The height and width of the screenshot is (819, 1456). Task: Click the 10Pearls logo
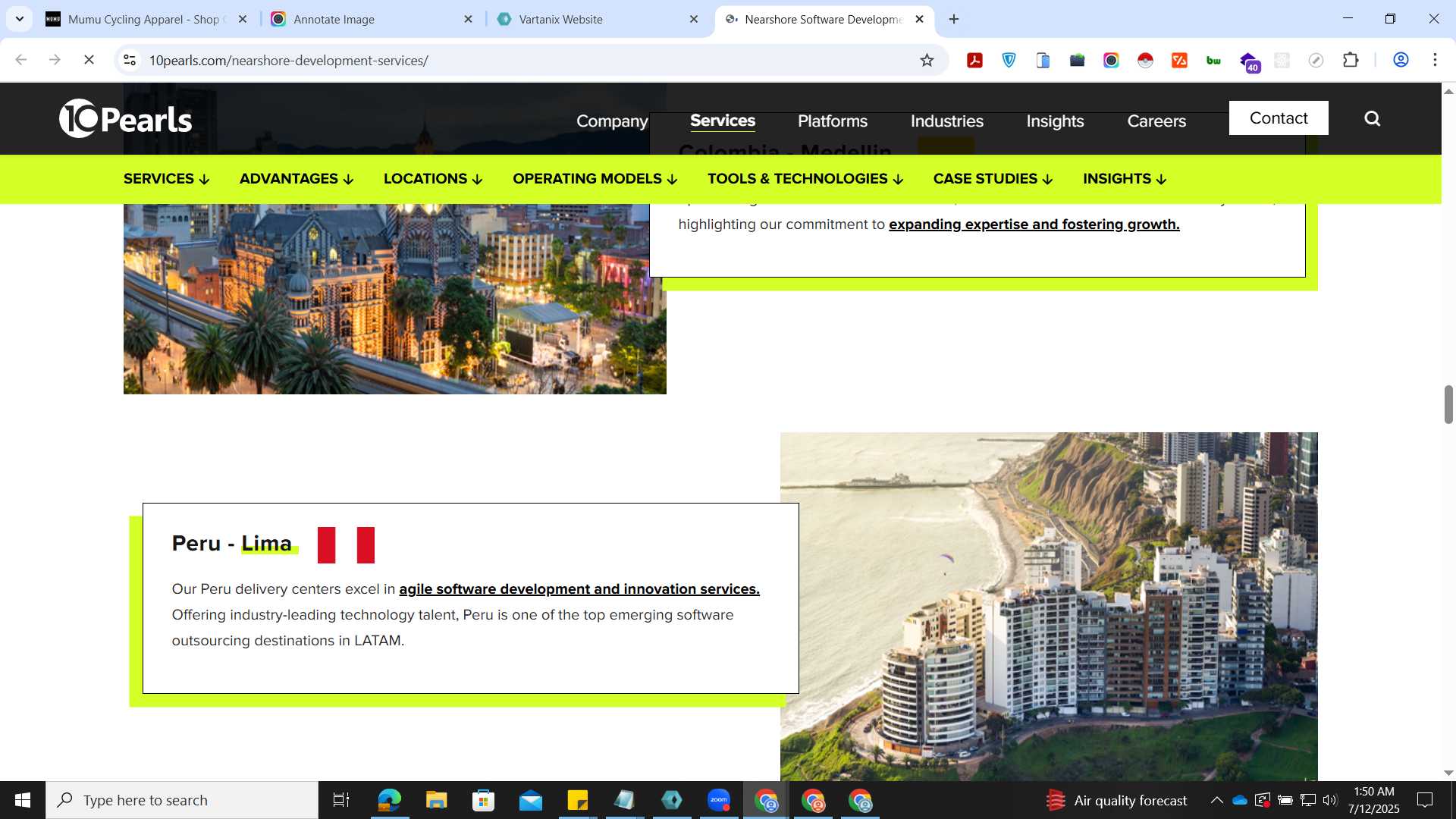126,119
